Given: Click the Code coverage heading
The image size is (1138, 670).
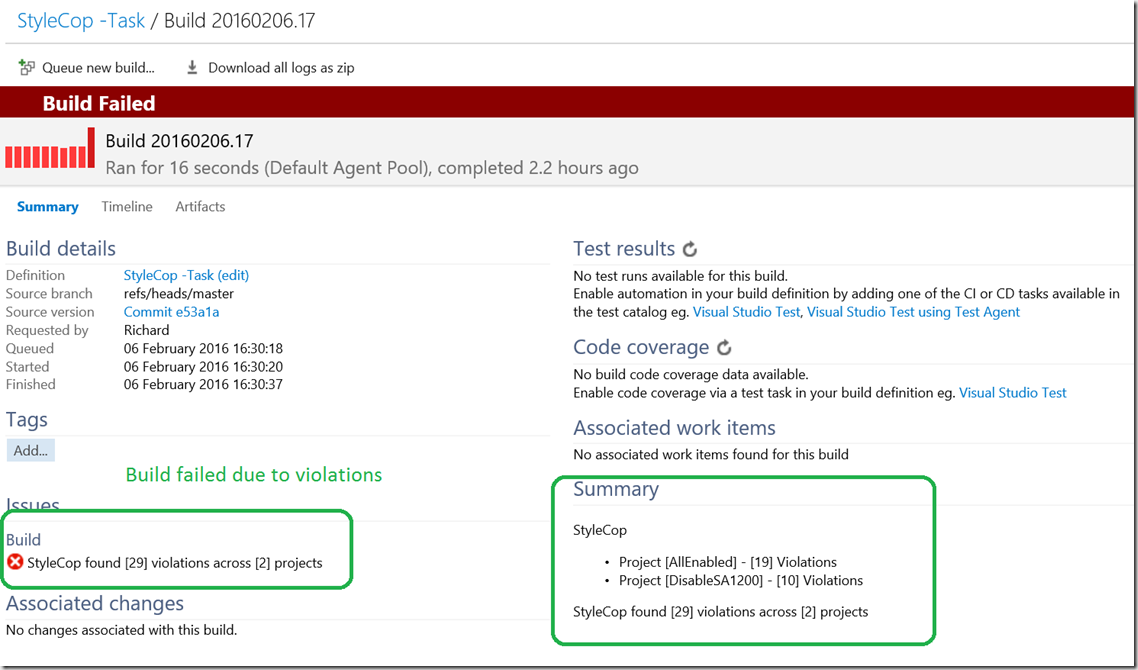Looking at the screenshot, I should [x=641, y=347].
